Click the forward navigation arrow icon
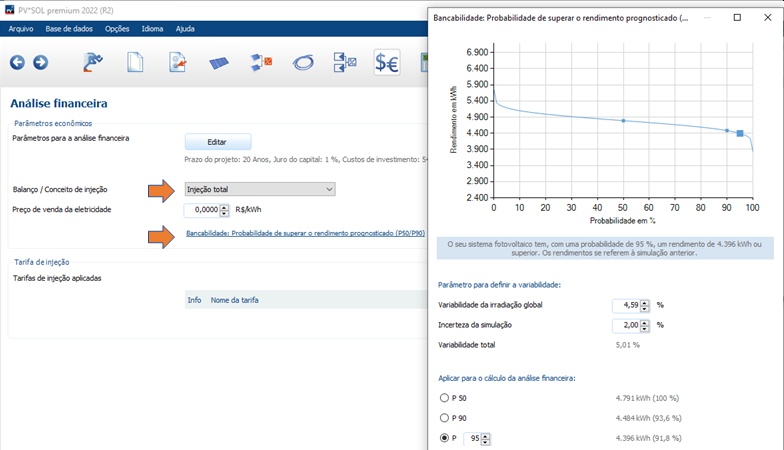 pyautogui.click(x=40, y=63)
